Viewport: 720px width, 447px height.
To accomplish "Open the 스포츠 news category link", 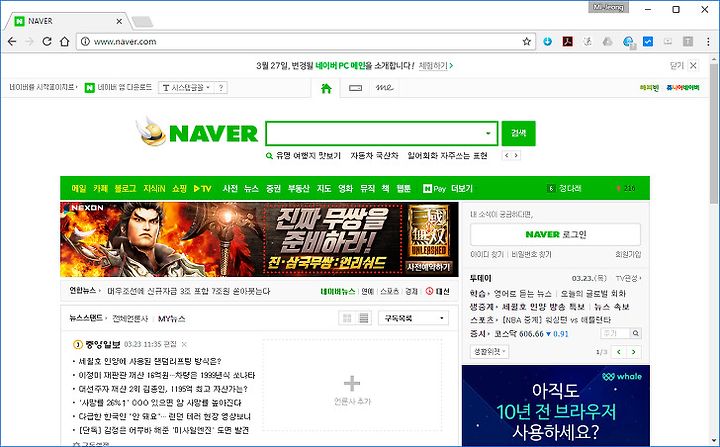I will pyautogui.click(x=389, y=291).
